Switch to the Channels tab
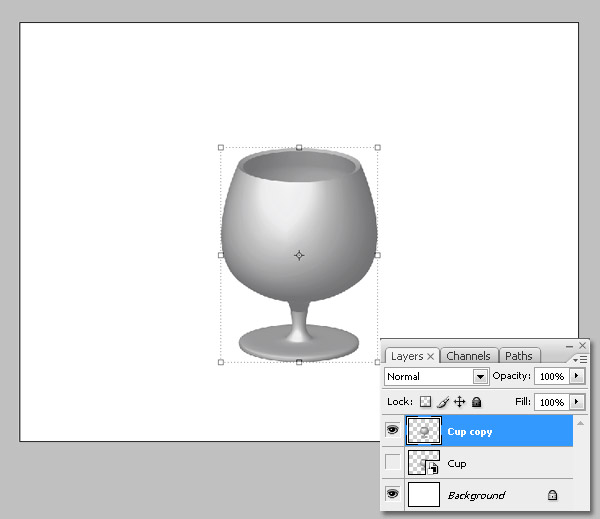Image resolution: width=600 pixels, height=519 pixels. pyautogui.click(x=469, y=356)
